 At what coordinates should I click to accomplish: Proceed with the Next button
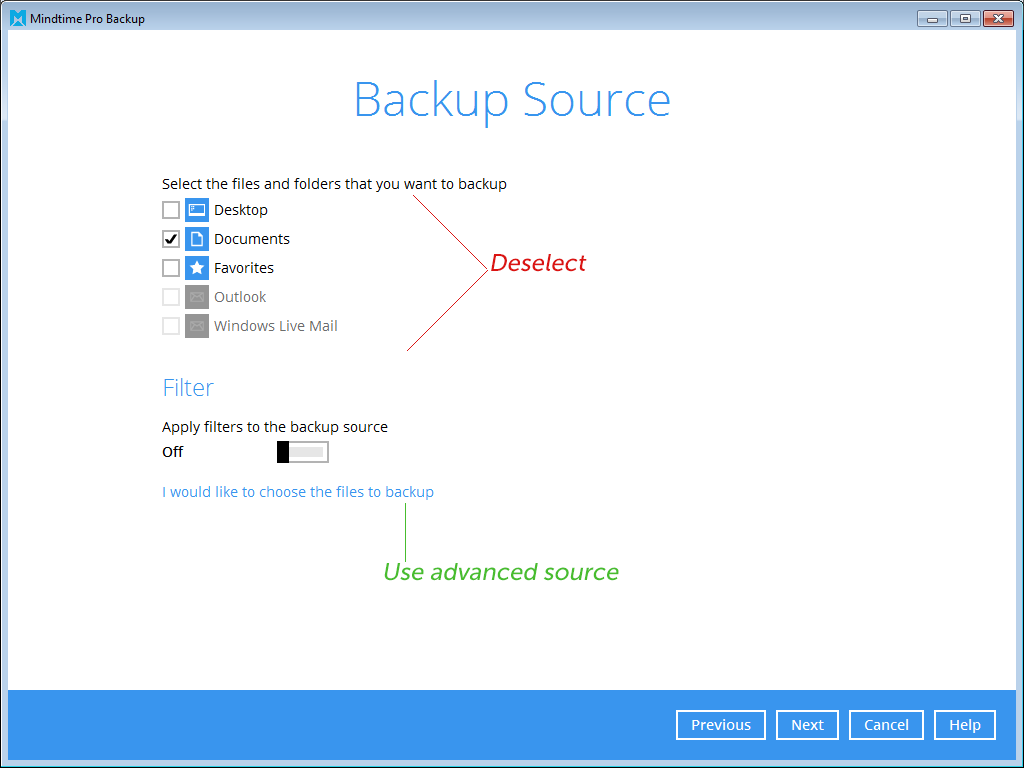(807, 725)
